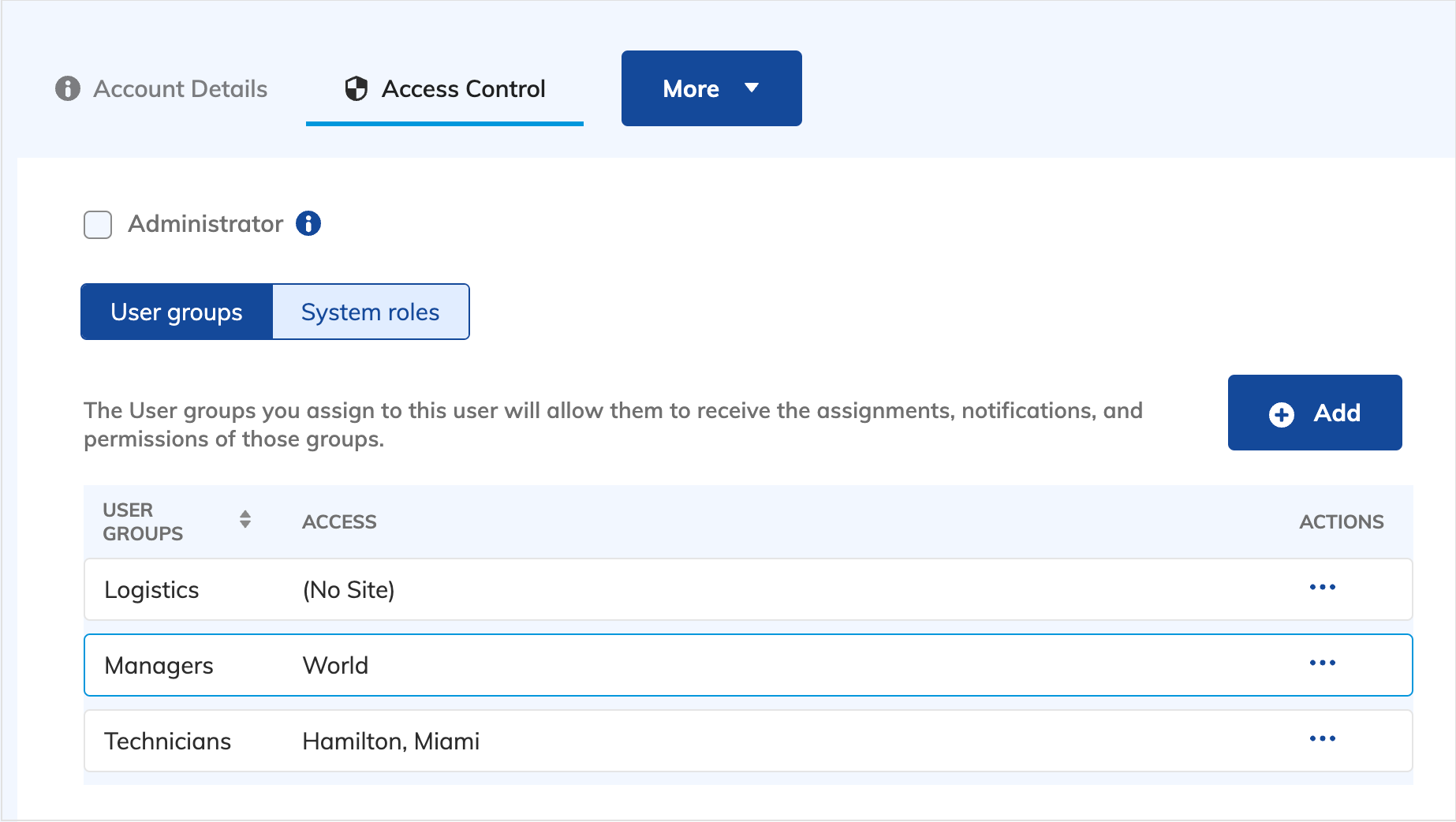The height and width of the screenshot is (822, 1456).
Task: Click the info icon on Account Details
Action: pyautogui.click(x=67, y=88)
